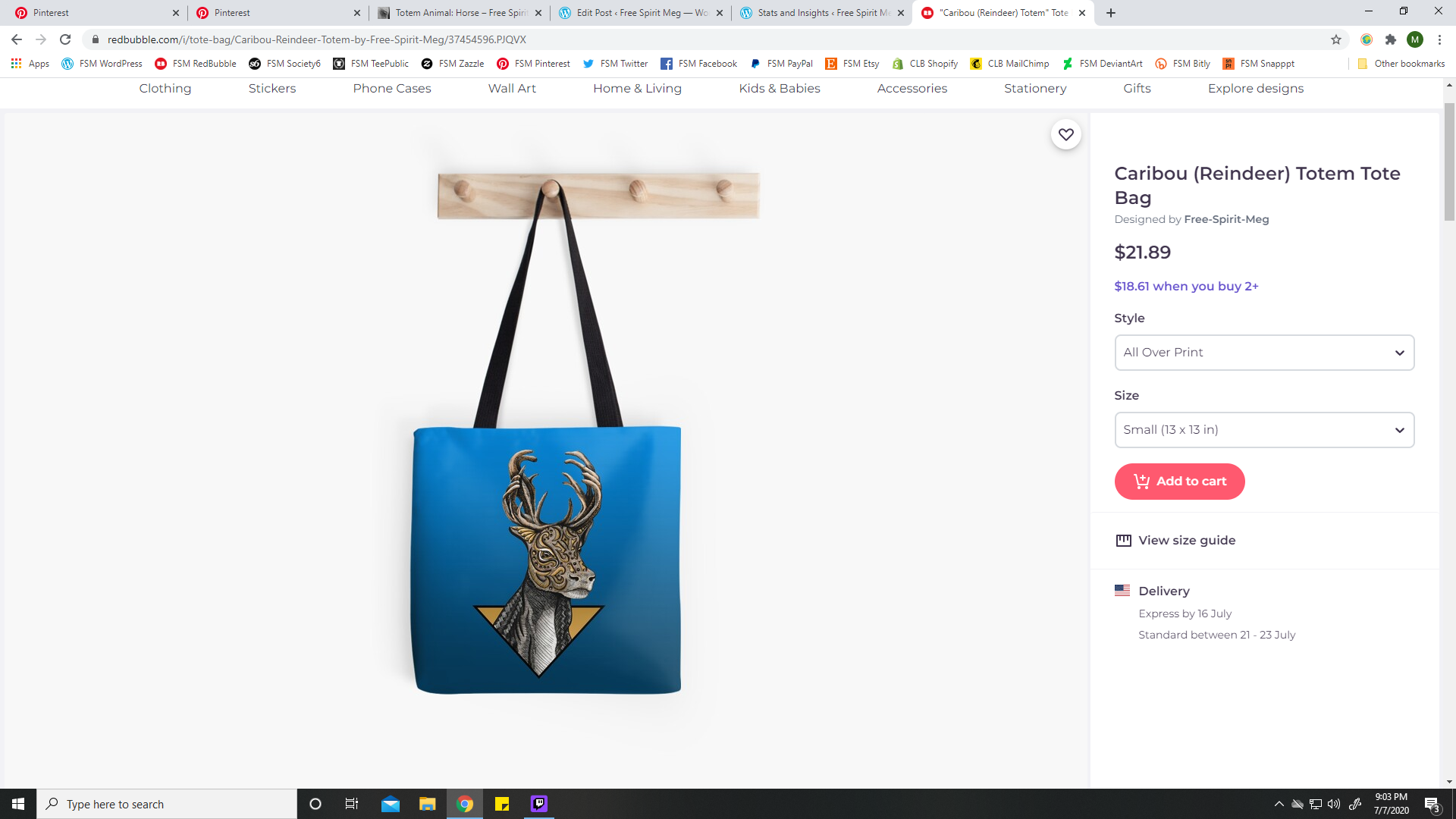The image size is (1456, 819).
Task: Open the Chrome extensions puzzle icon
Action: [1390, 39]
